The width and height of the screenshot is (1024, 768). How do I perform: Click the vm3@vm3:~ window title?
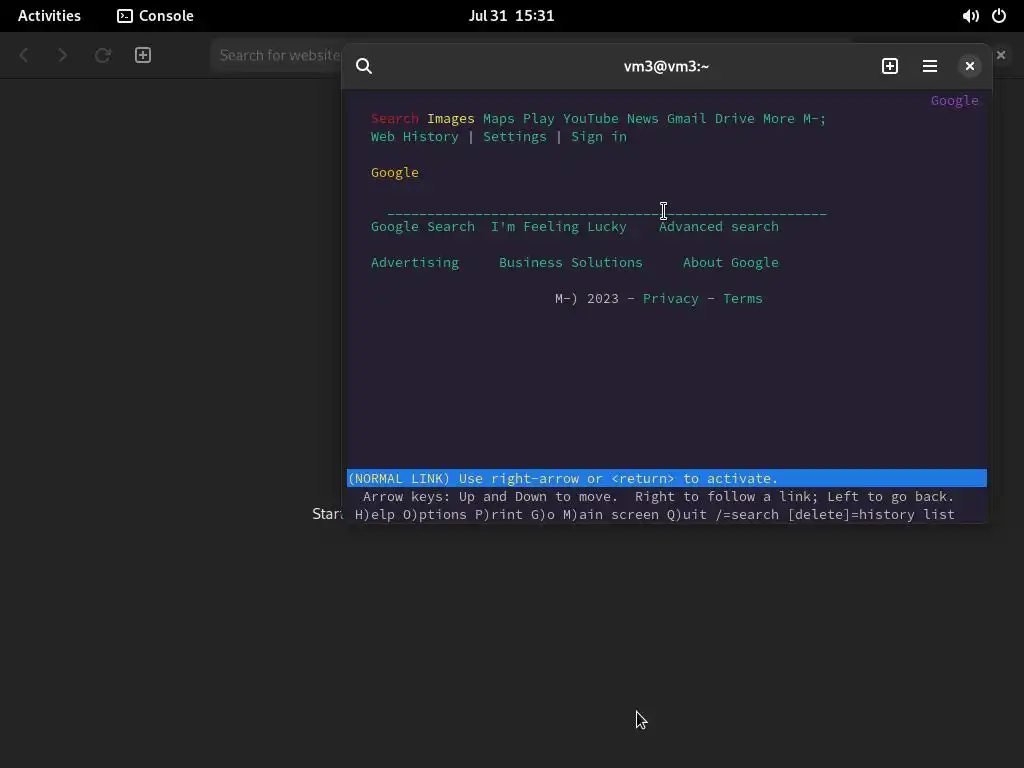[666, 66]
